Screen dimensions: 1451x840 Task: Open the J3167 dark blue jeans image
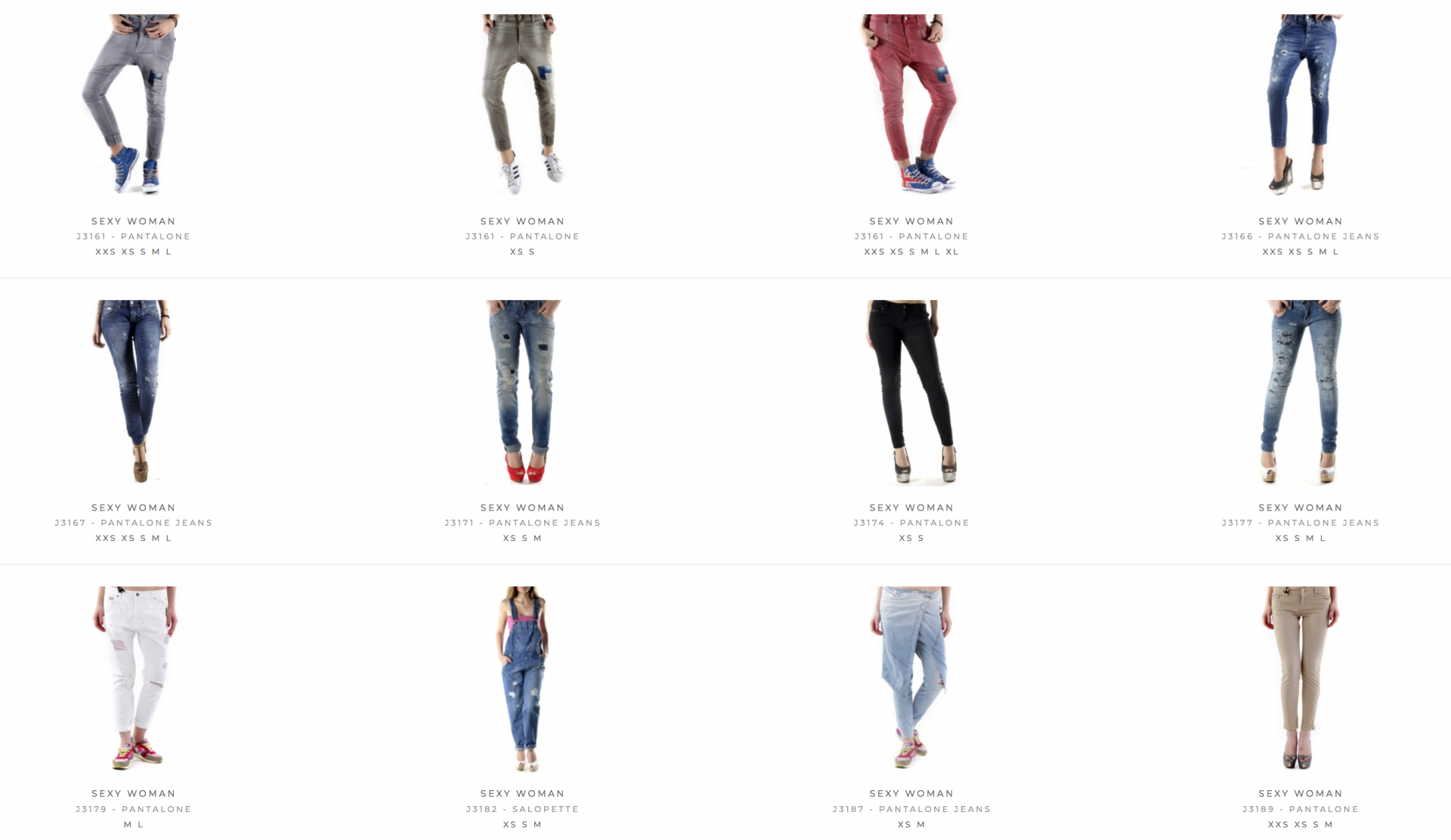tap(133, 392)
